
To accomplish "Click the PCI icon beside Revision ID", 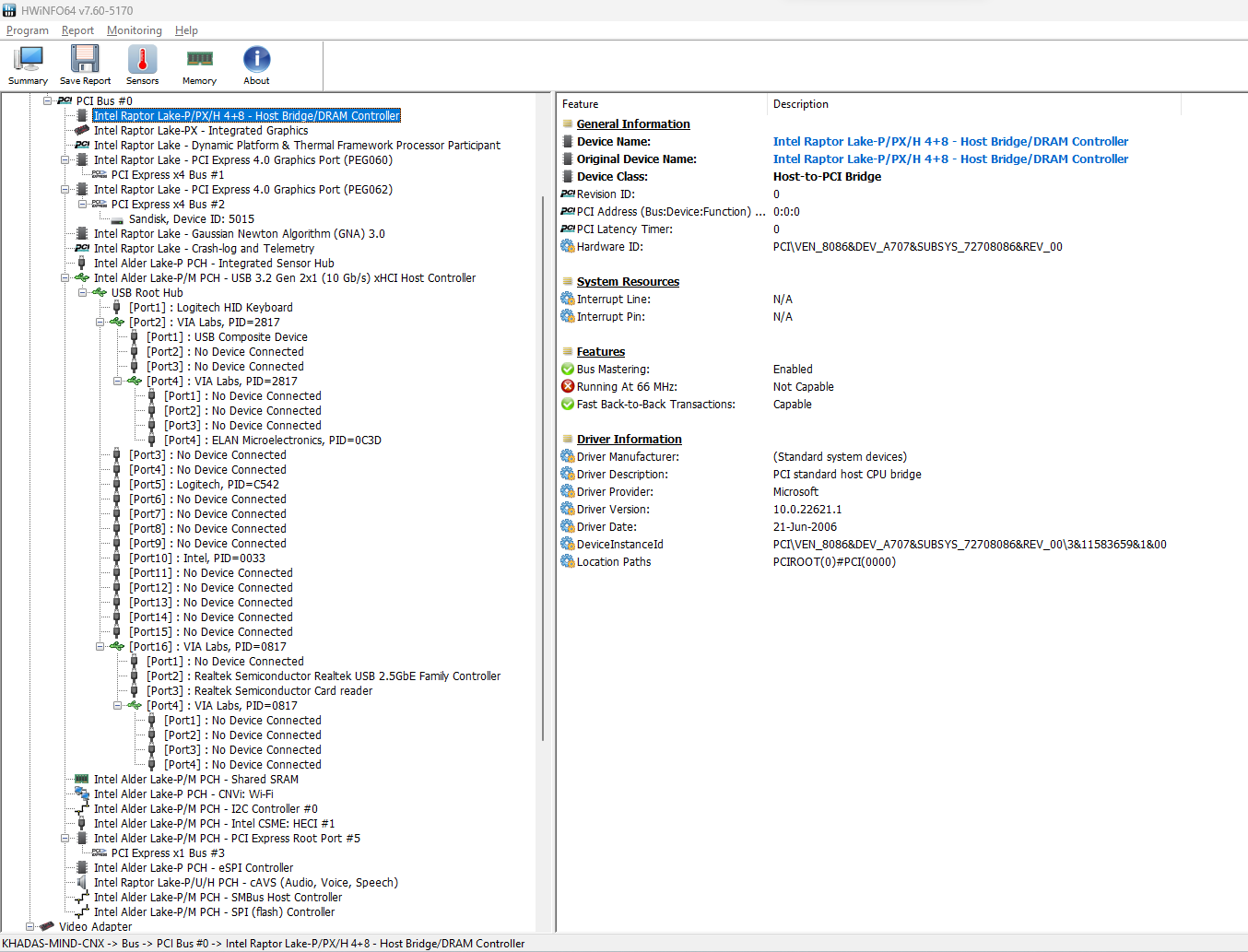I will [568, 194].
